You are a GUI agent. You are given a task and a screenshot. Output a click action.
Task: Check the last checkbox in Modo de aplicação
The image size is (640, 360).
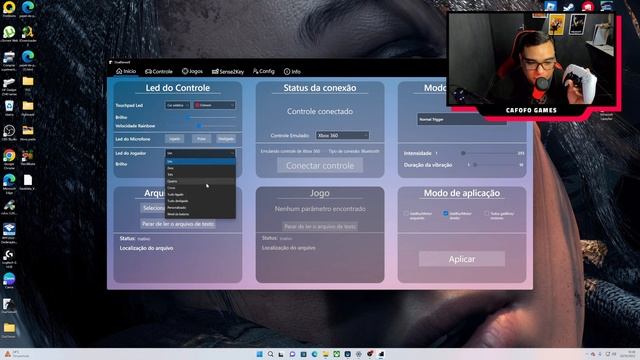487,213
